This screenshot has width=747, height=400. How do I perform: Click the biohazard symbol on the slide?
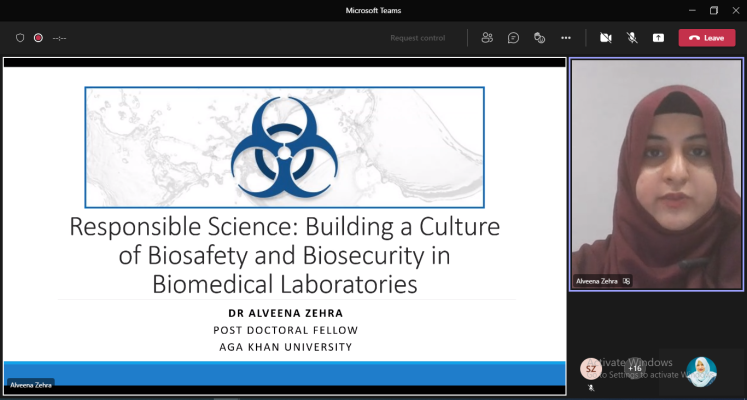click(284, 148)
